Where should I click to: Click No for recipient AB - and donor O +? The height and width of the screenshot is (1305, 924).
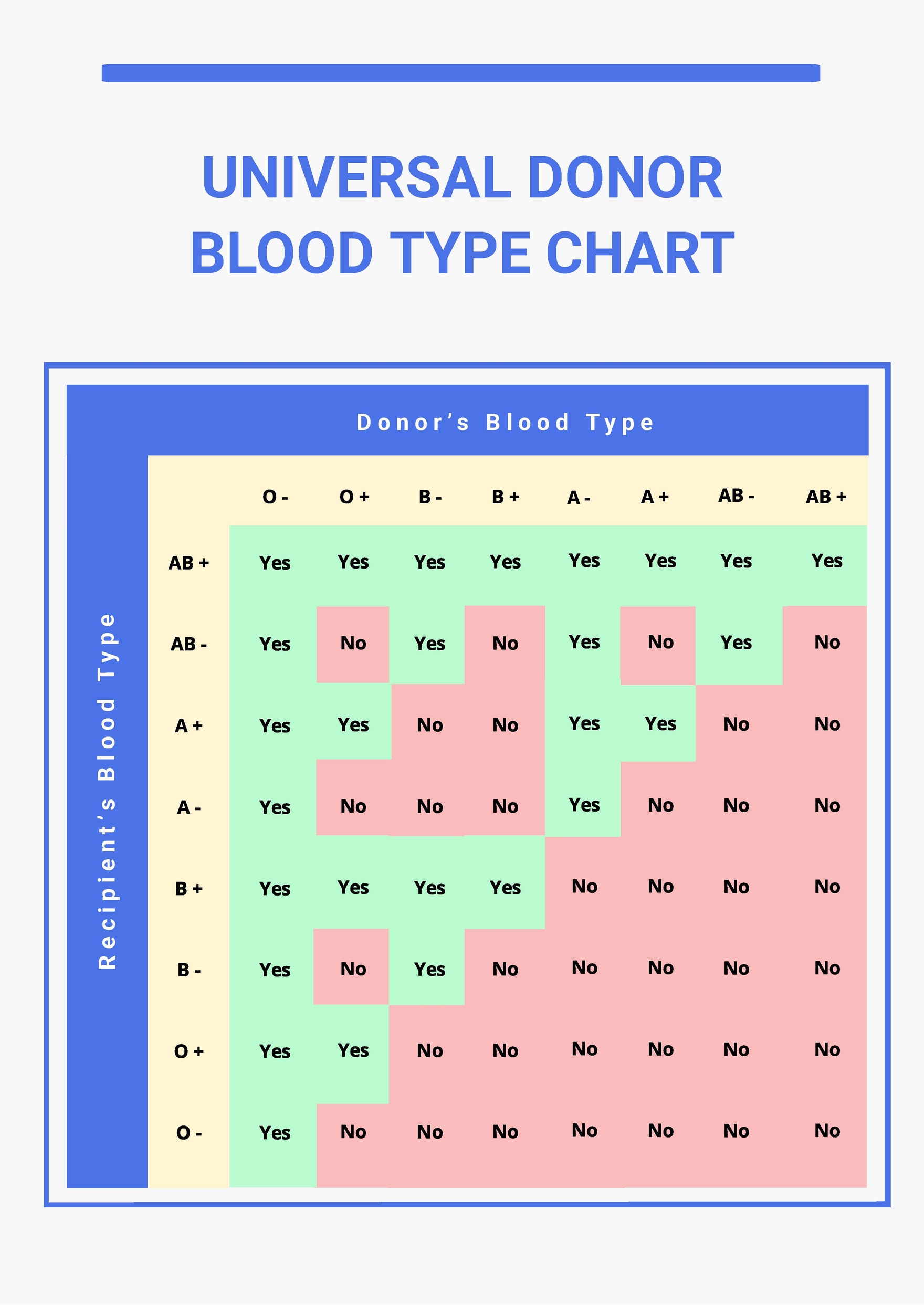point(353,644)
